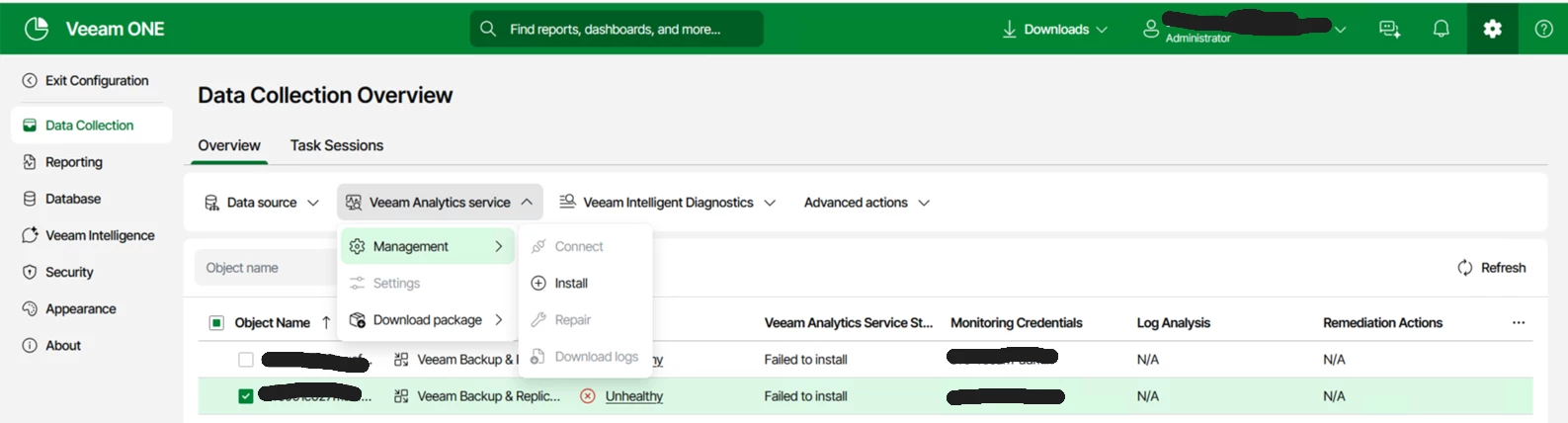Image resolution: width=1568 pixels, height=423 pixels.
Task: Open the Download package submenu
Action: (x=427, y=320)
